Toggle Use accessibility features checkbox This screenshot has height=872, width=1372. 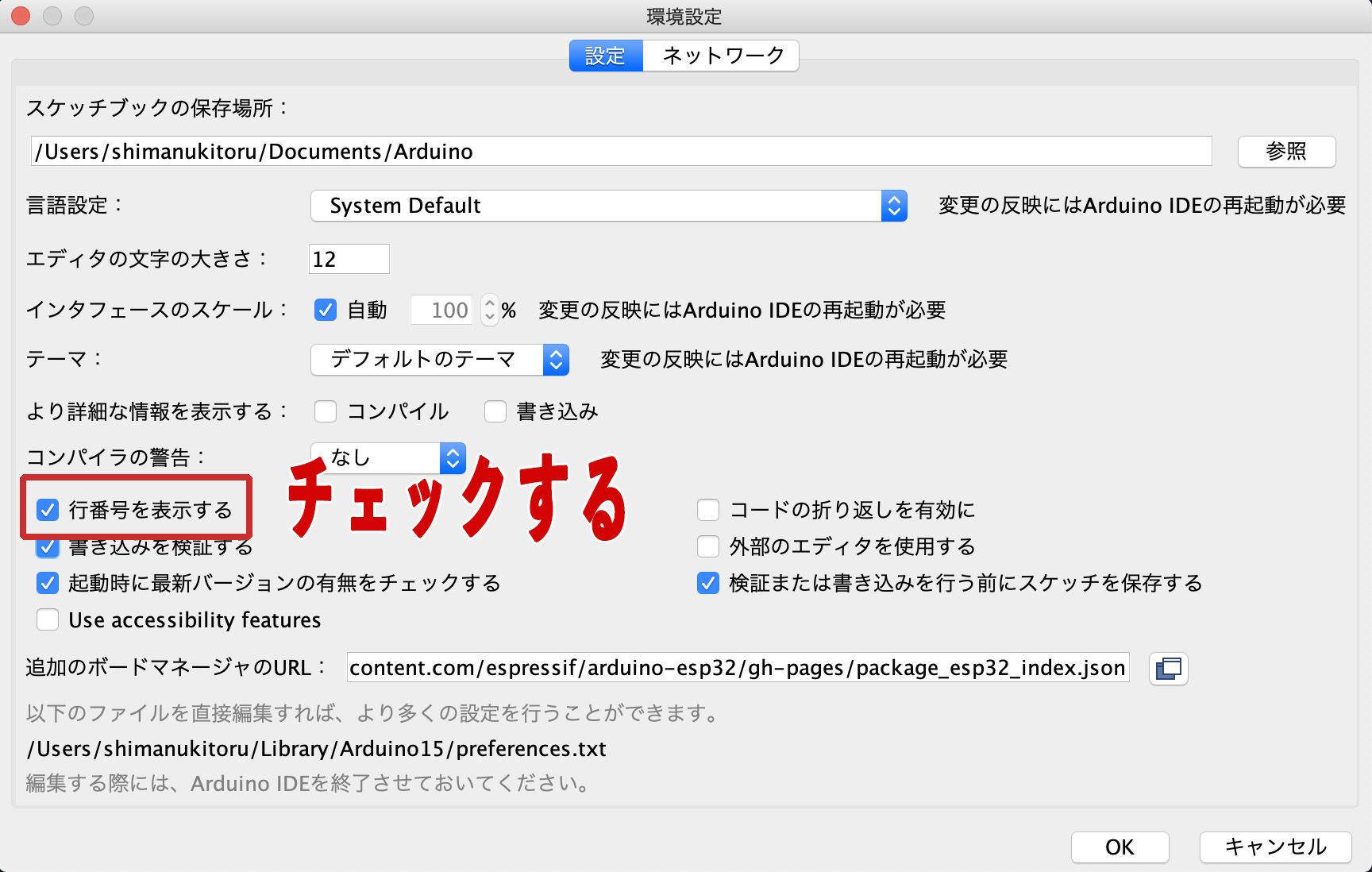point(48,619)
